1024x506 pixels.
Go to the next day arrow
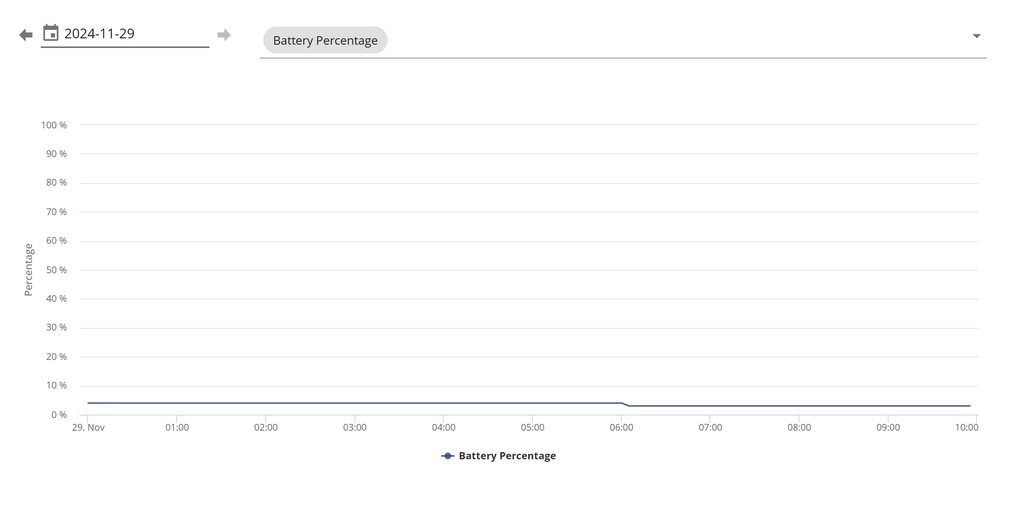point(224,35)
